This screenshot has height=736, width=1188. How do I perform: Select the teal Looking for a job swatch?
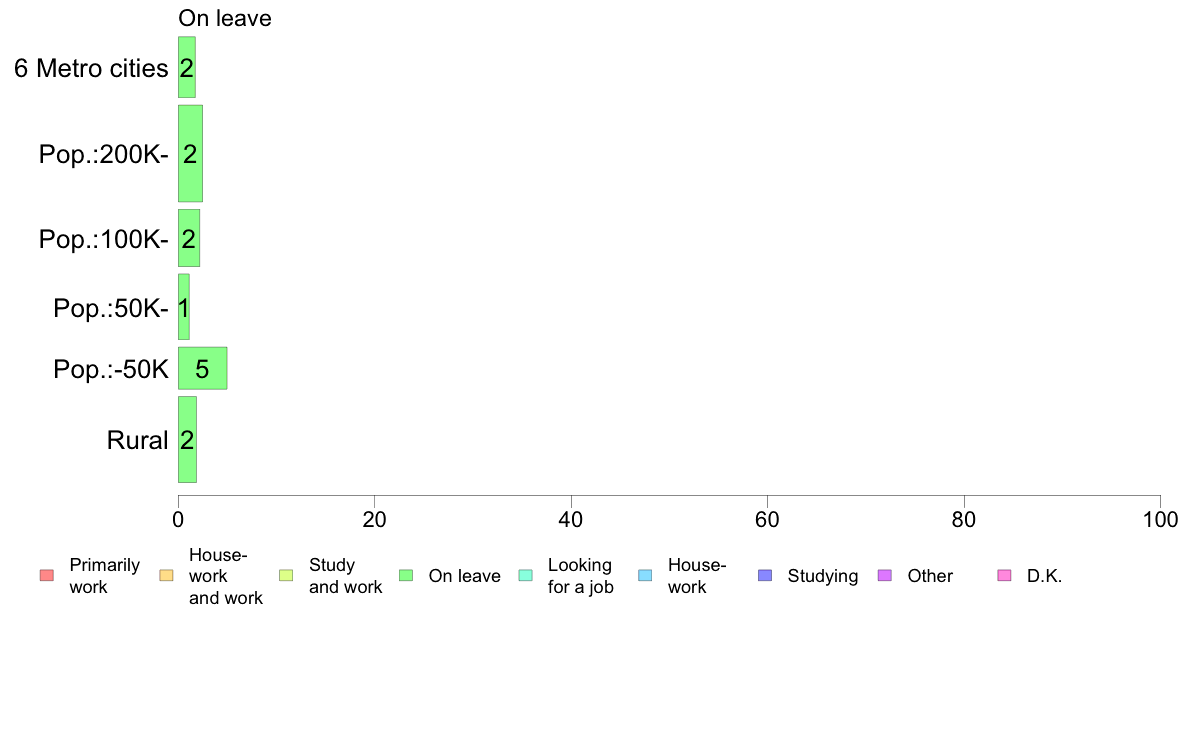point(526,575)
